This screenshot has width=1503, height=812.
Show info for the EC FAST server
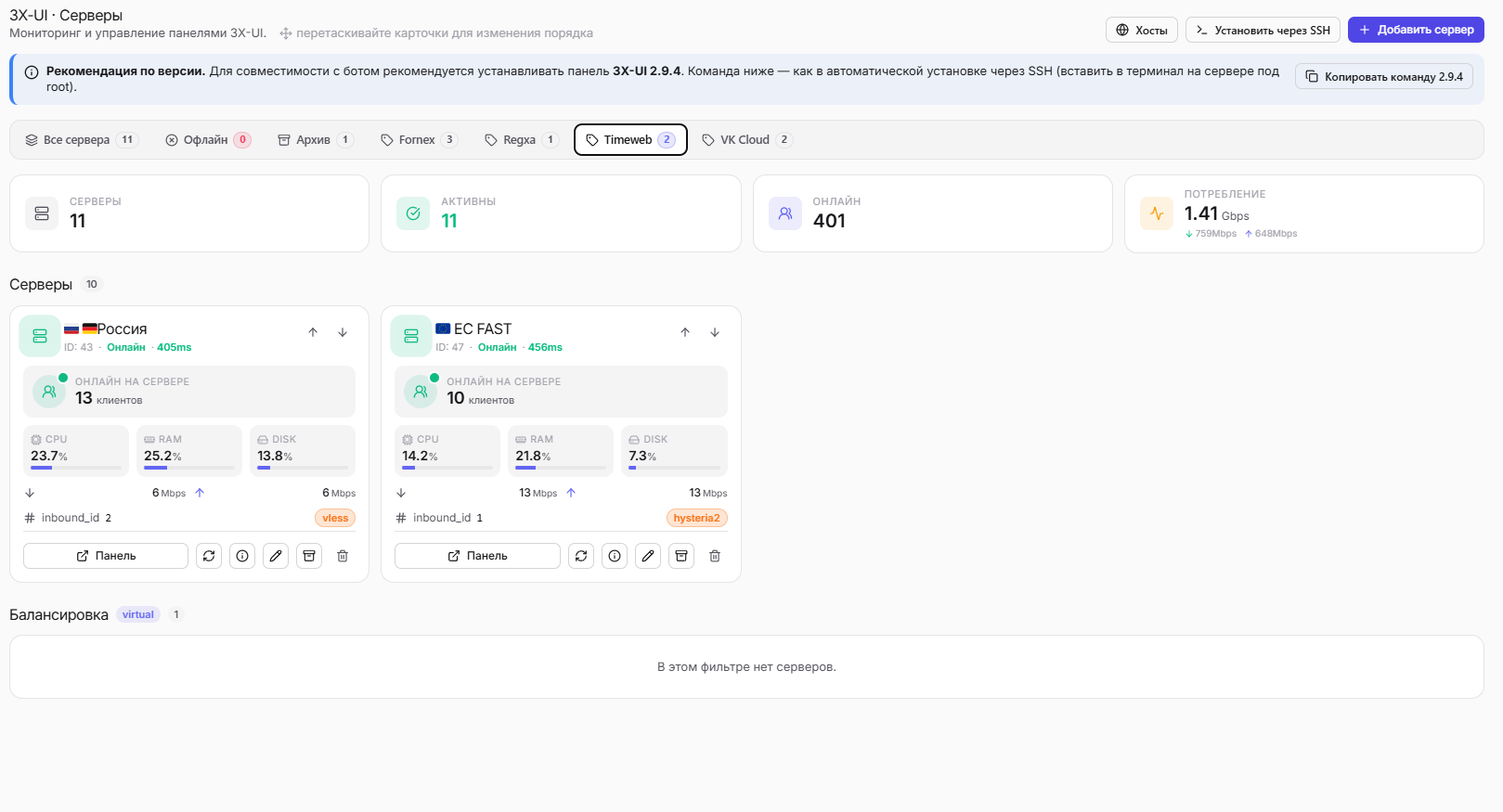pos(615,556)
